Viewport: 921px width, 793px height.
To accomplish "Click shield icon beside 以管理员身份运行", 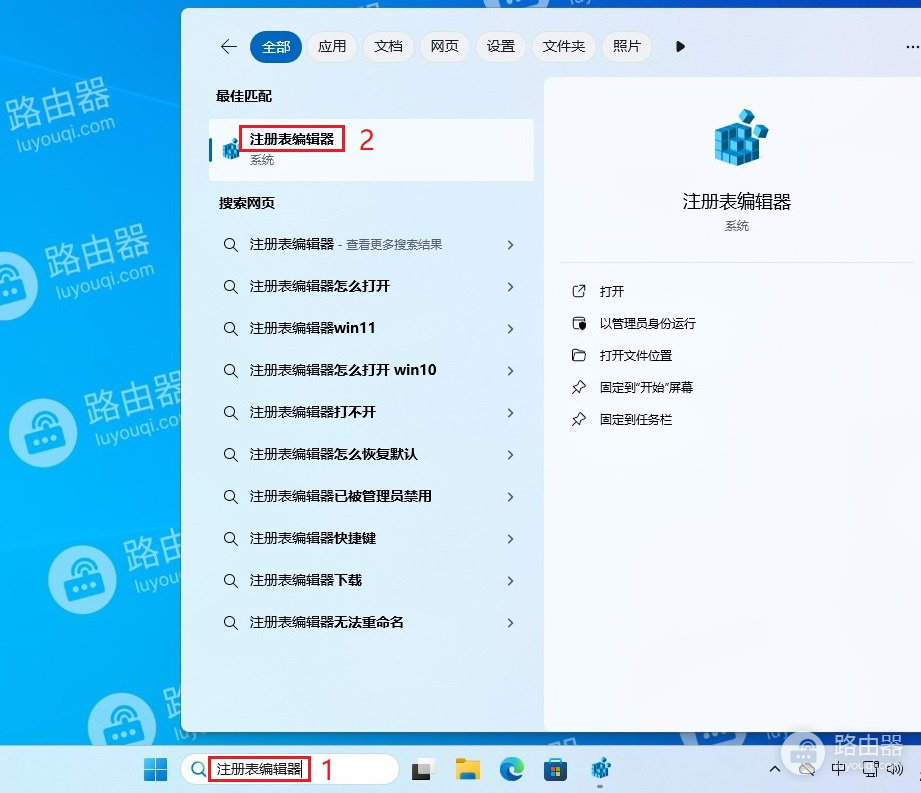I will click(579, 323).
